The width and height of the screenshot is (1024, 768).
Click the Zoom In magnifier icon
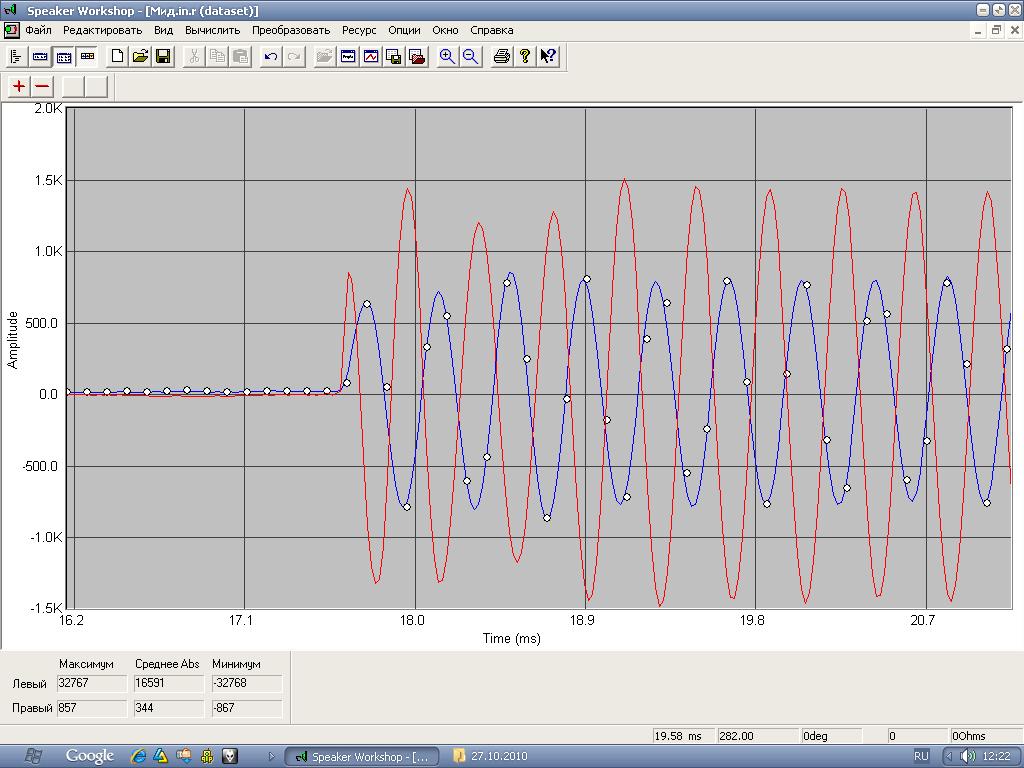point(447,57)
